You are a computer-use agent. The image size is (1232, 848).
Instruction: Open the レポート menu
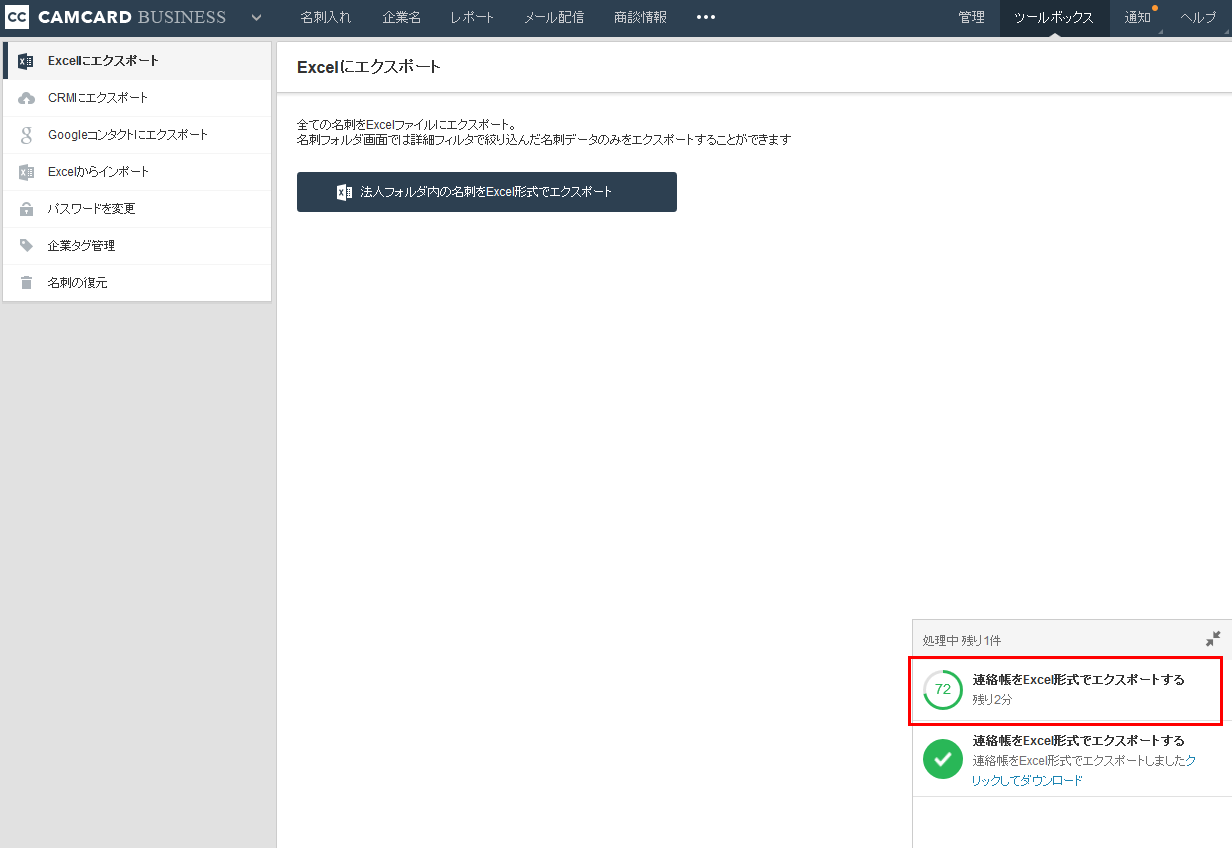pyautogui.click(x=472, y=17)
